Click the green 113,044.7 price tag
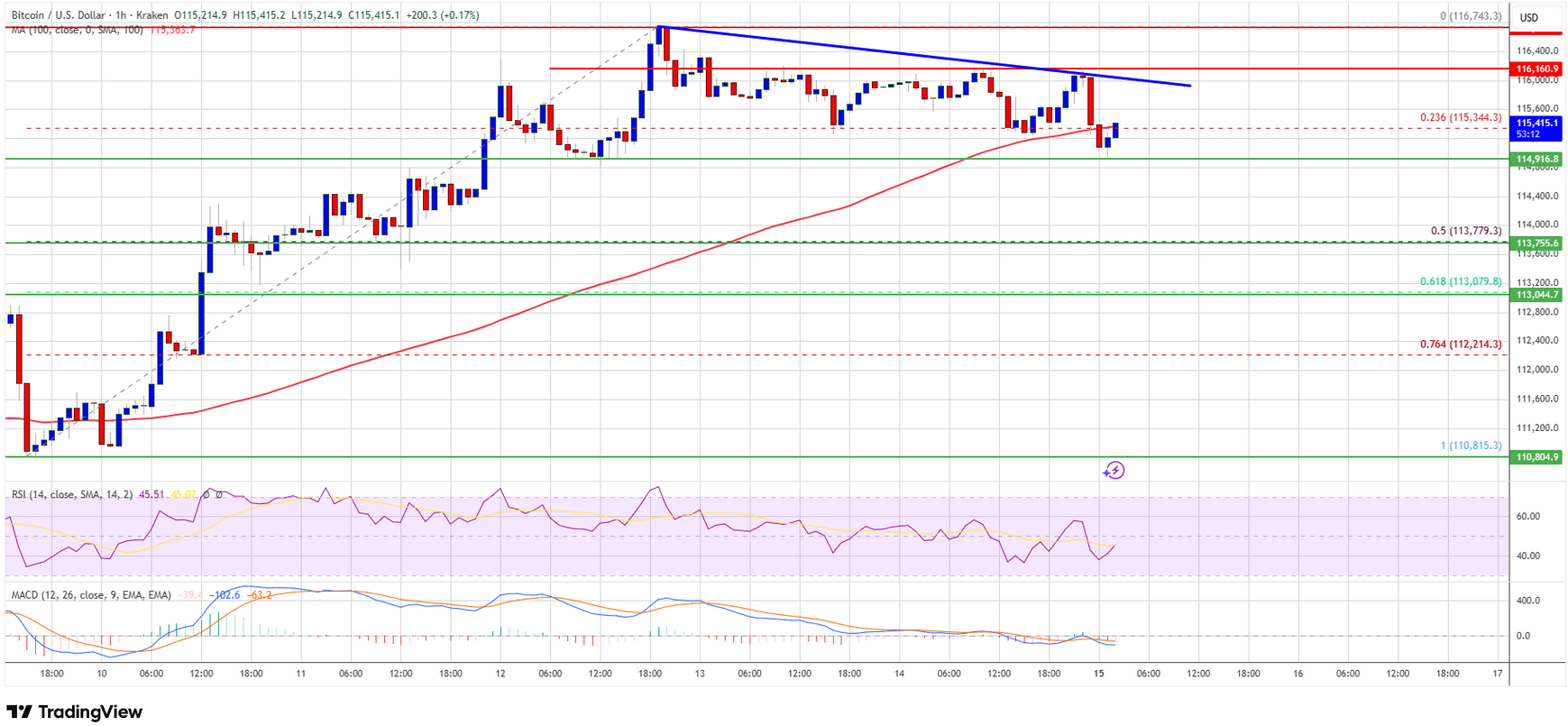This screenshot has height=726, width=1568. coord(1537,295)
